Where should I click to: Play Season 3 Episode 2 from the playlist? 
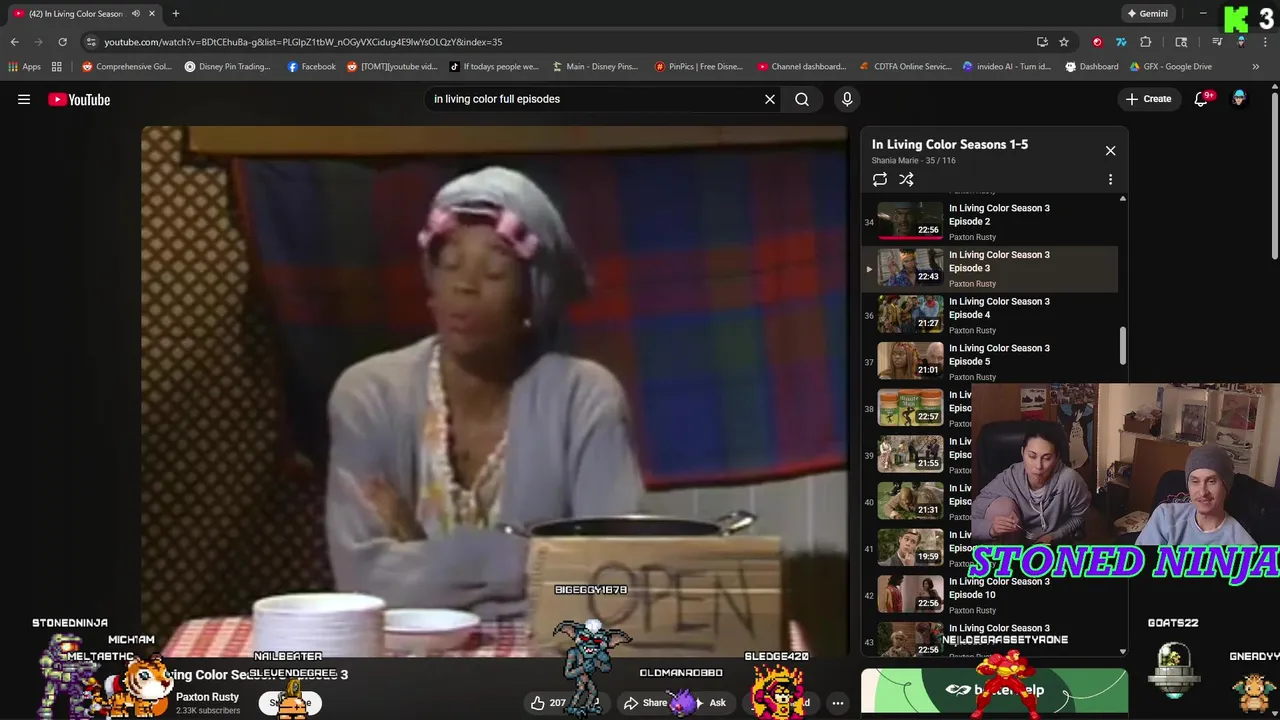tap(990, 222)
